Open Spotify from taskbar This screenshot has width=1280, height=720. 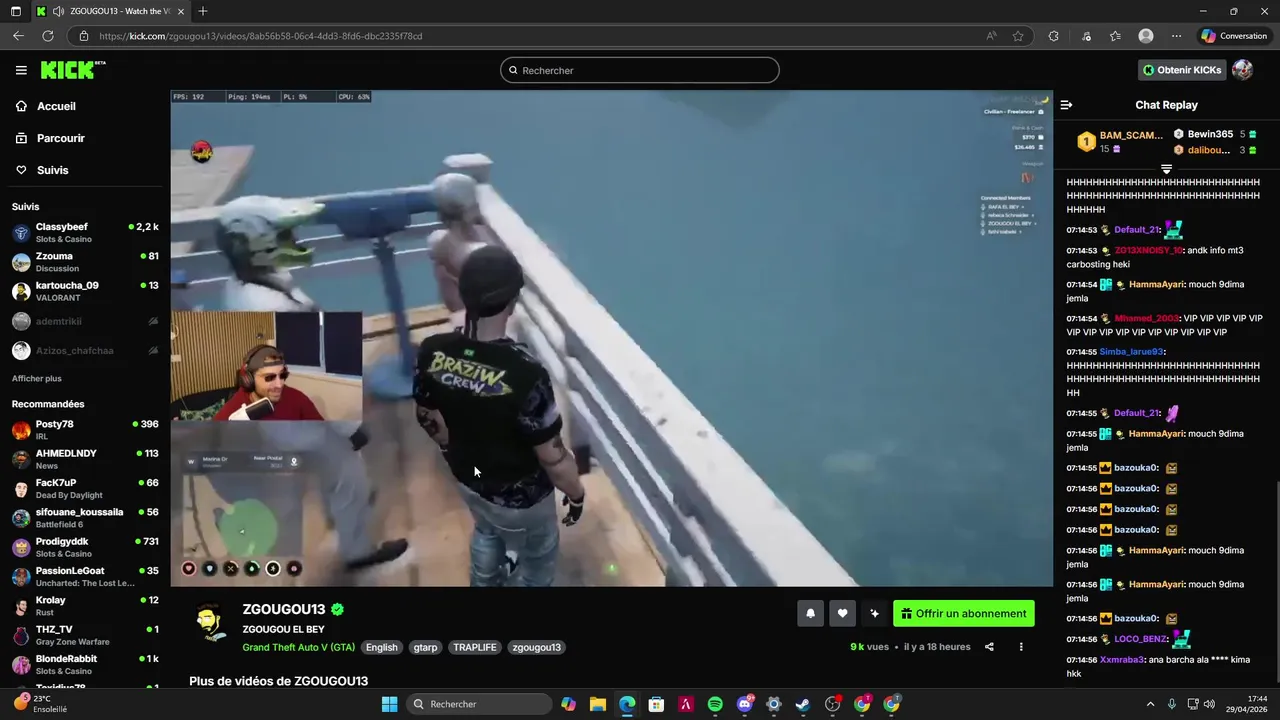[x=715, y=704]
